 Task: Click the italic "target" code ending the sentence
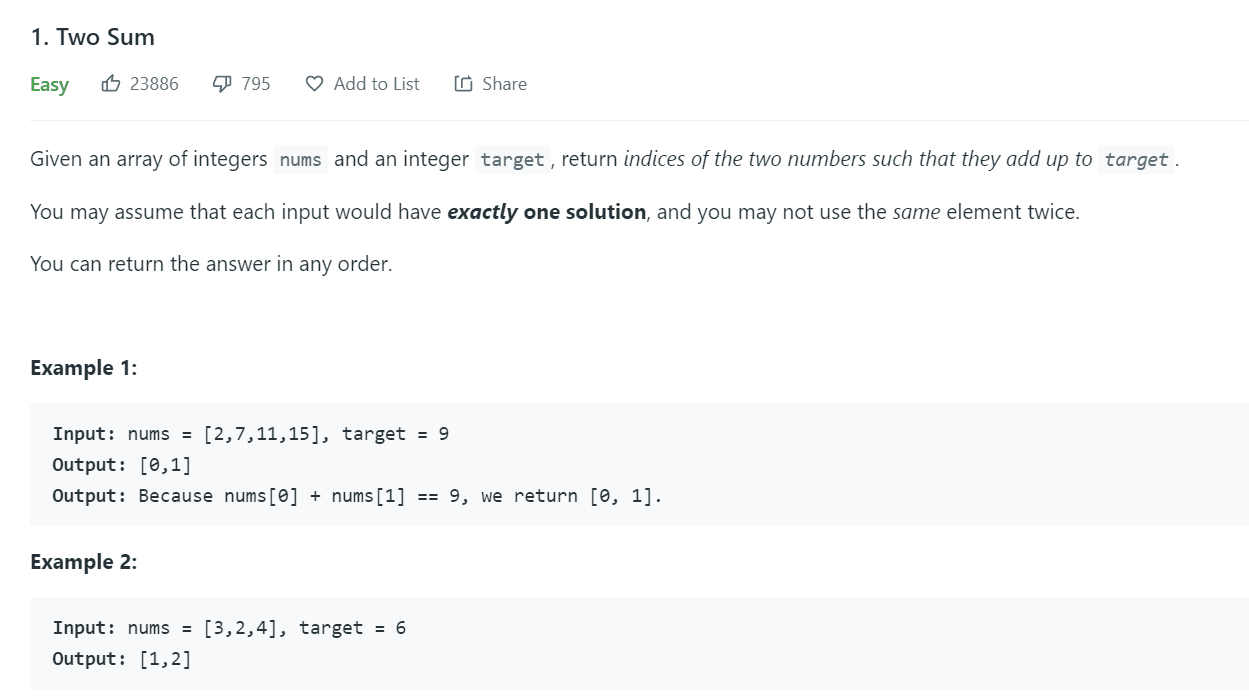[x=1136, y=160]
